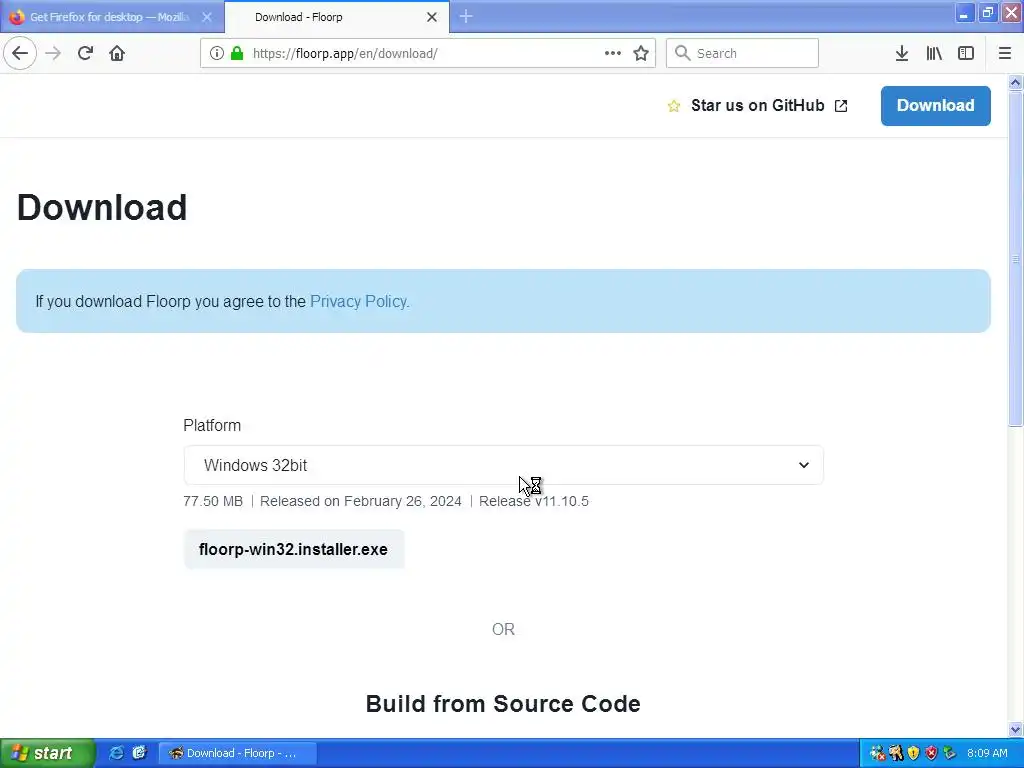
Task: Click Released on February 26, 2024 text
Action: (360, 501)
